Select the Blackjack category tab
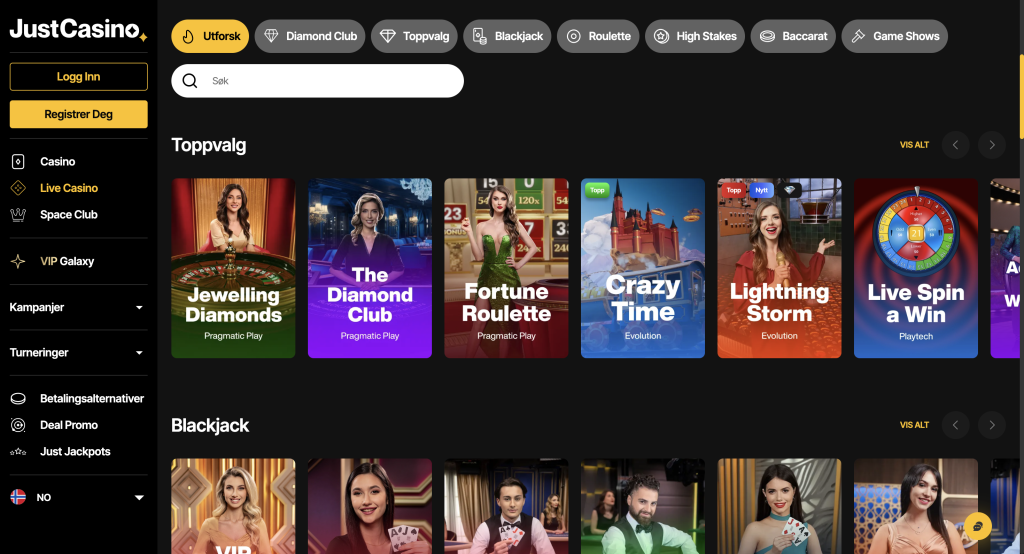Image resolution: width=1024 pixels, height=554 pixels. coord(507,36)
